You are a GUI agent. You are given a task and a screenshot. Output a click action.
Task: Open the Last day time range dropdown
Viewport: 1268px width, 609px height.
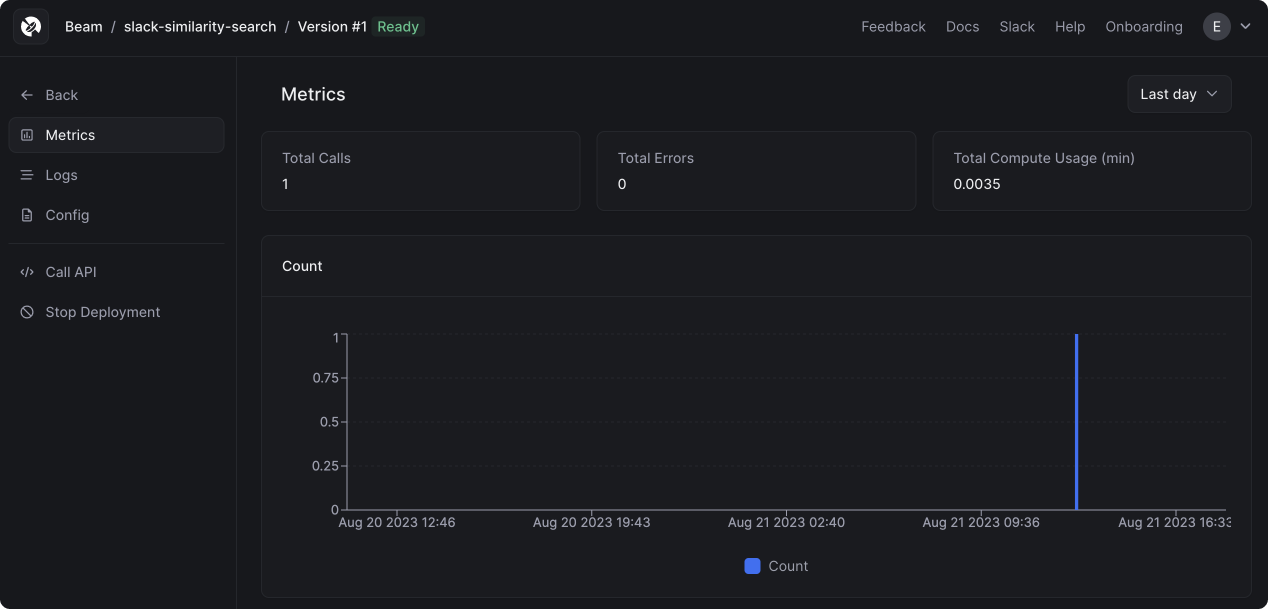[1179, 94]
